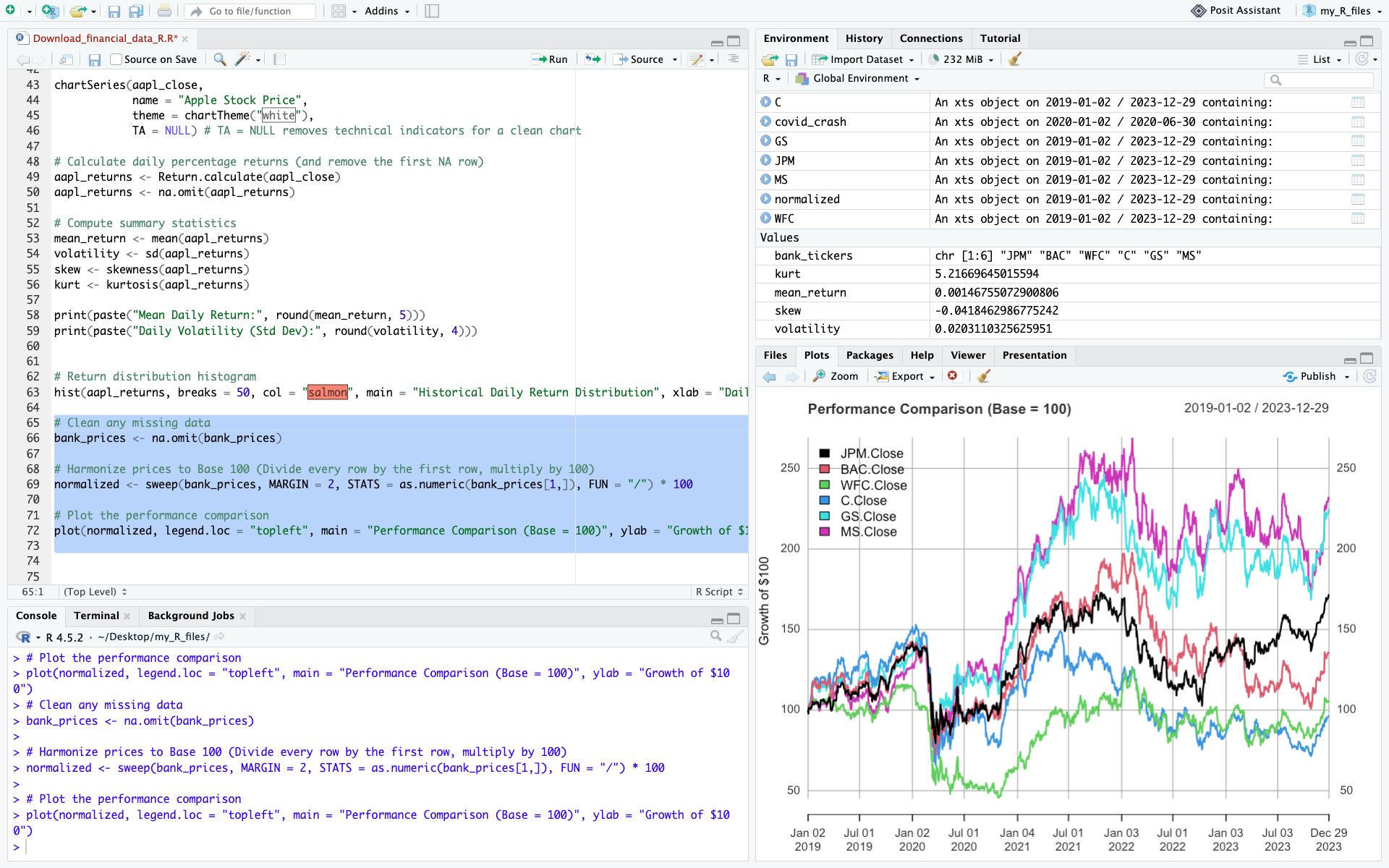Screen dimensions: 1389x868
Task: Open the Publish dropdown arrow
Action: point(1347,376)
